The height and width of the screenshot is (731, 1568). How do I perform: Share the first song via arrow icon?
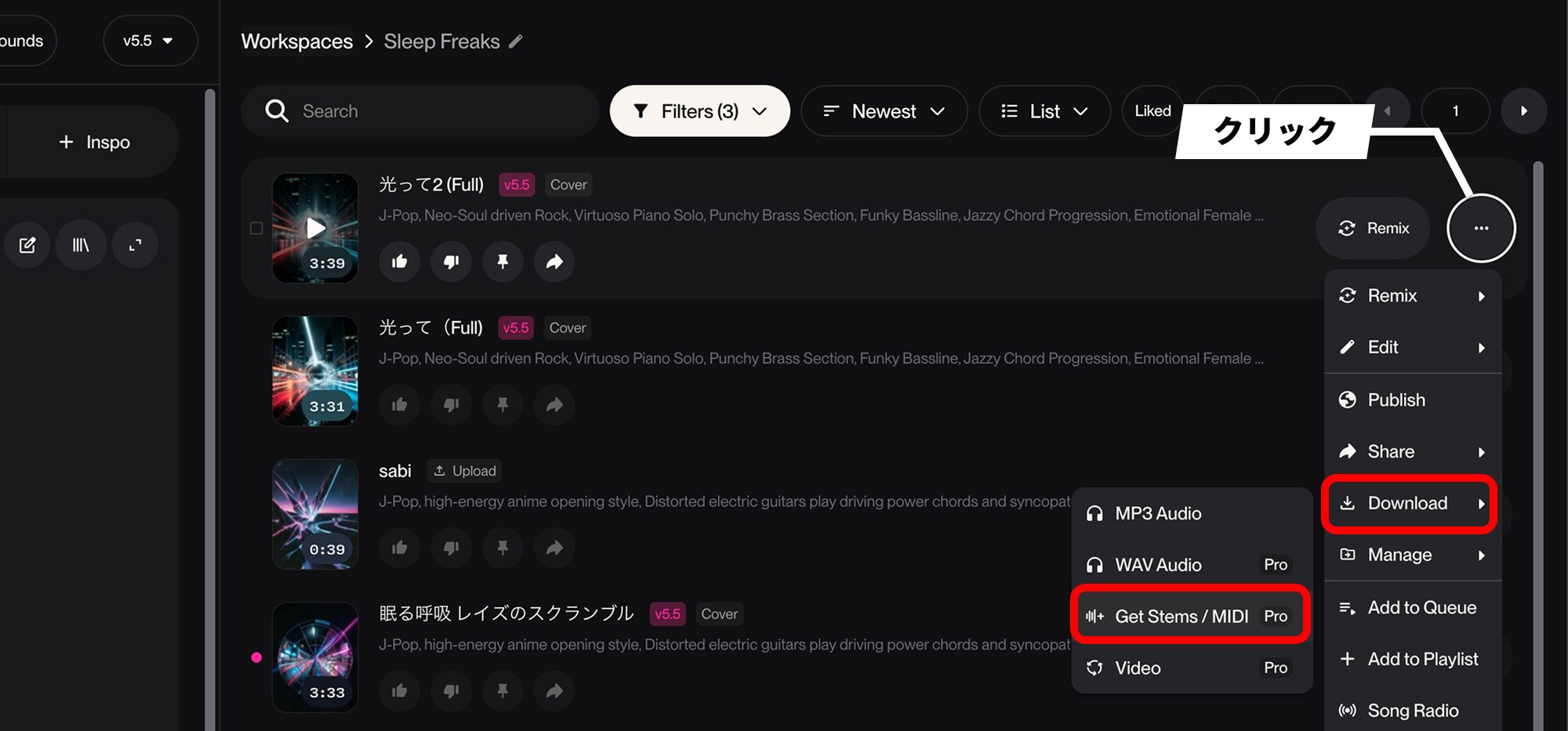click(x=554, y=262)
